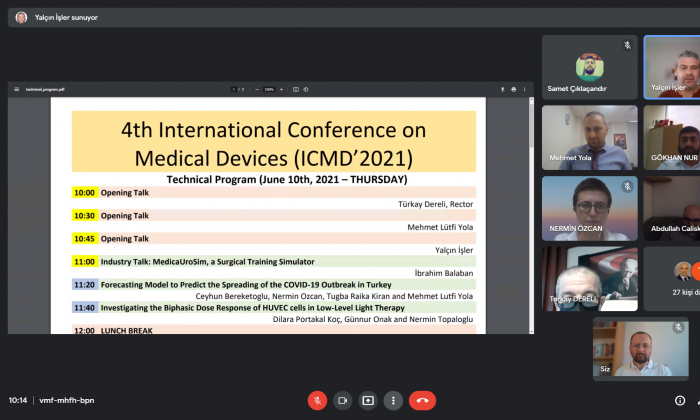The image size is (700, 420).
Task: Open the three-dot more options menu
Action: pyautogui.click(x=393, y=400)
